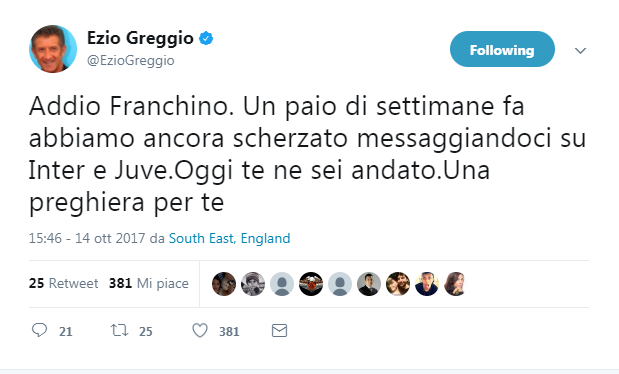This screenshot has width=619, height=374.
Task: Open the South East, England location link
Action: (x=229, y=238)
